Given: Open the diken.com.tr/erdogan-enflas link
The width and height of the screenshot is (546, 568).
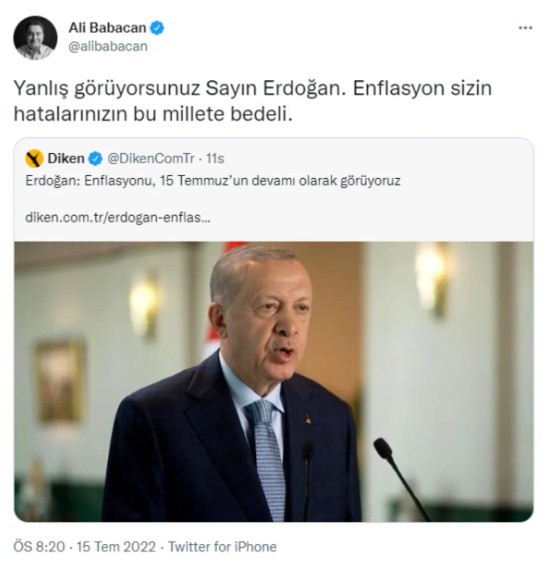Looking at the screenshot, I should pyautogui.click(x=118, y=218).
